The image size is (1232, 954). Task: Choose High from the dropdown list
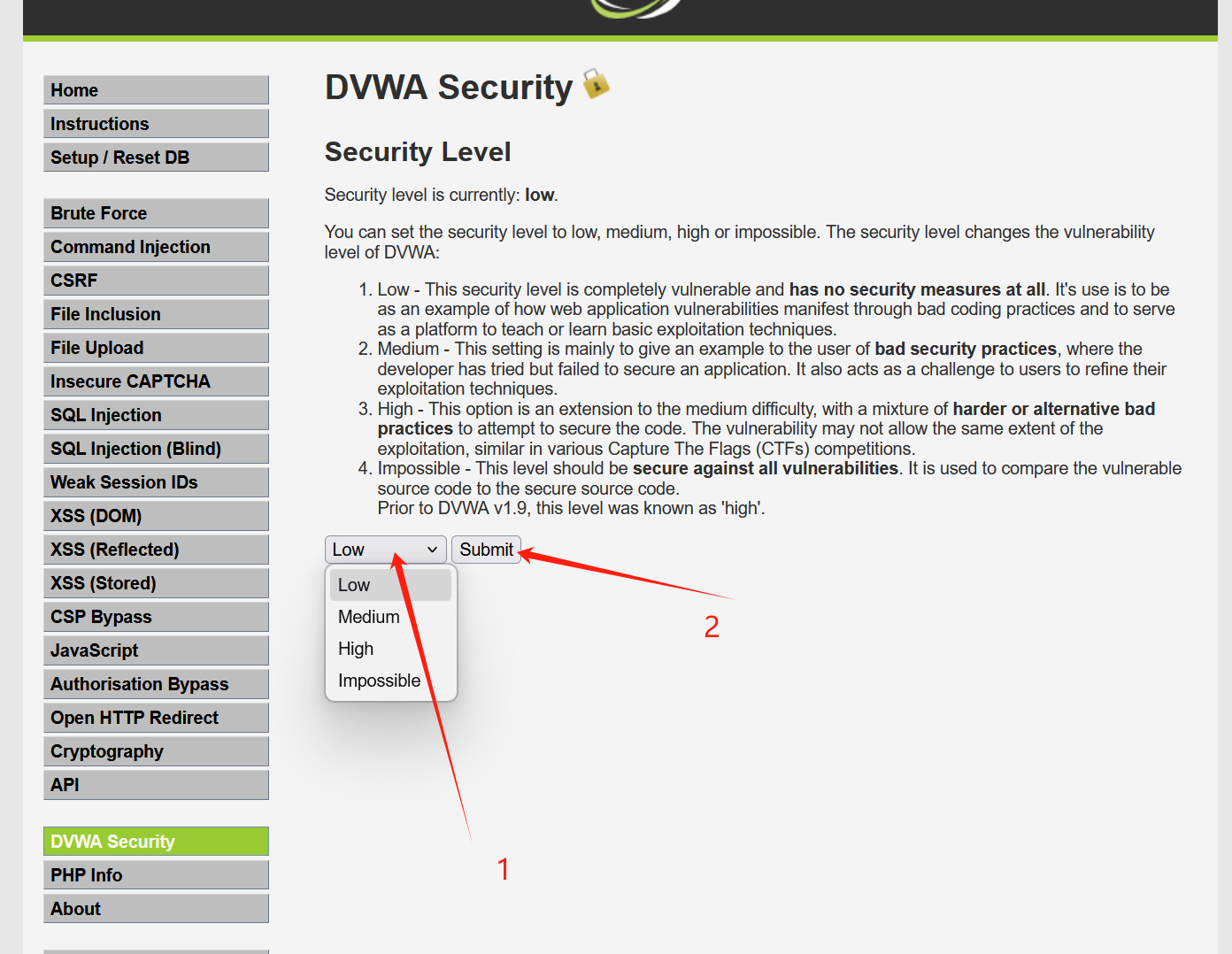tap(390, 649)
